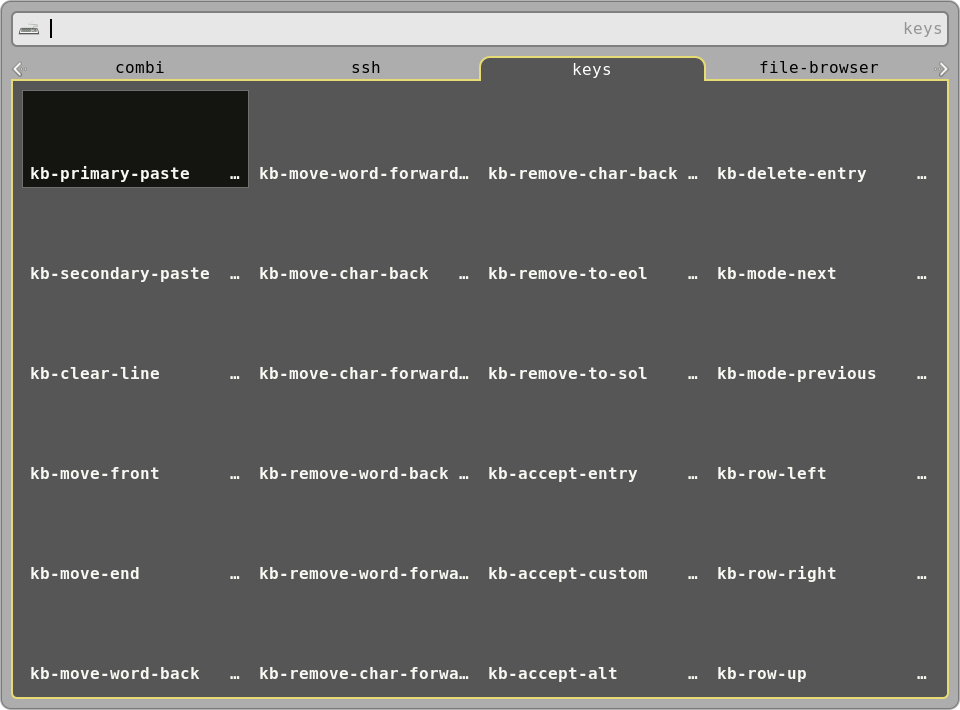Select the kb-secondary-paste entry
This screenshot has height=710, width=960.
point(135,239)
